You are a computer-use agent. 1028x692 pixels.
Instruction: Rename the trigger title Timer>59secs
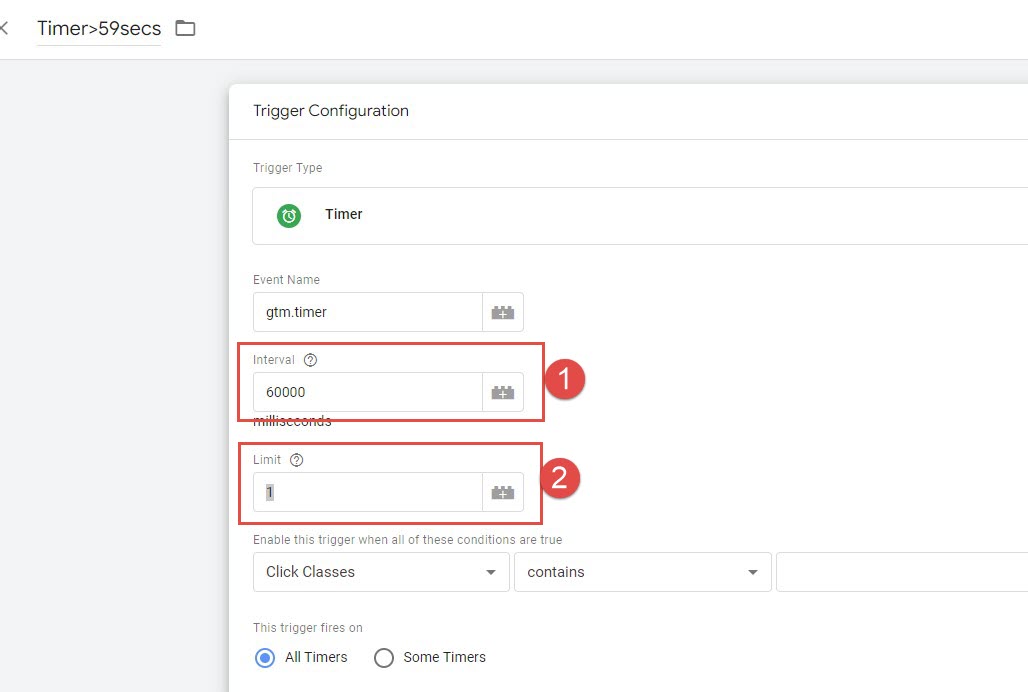[x=99, y=28]
